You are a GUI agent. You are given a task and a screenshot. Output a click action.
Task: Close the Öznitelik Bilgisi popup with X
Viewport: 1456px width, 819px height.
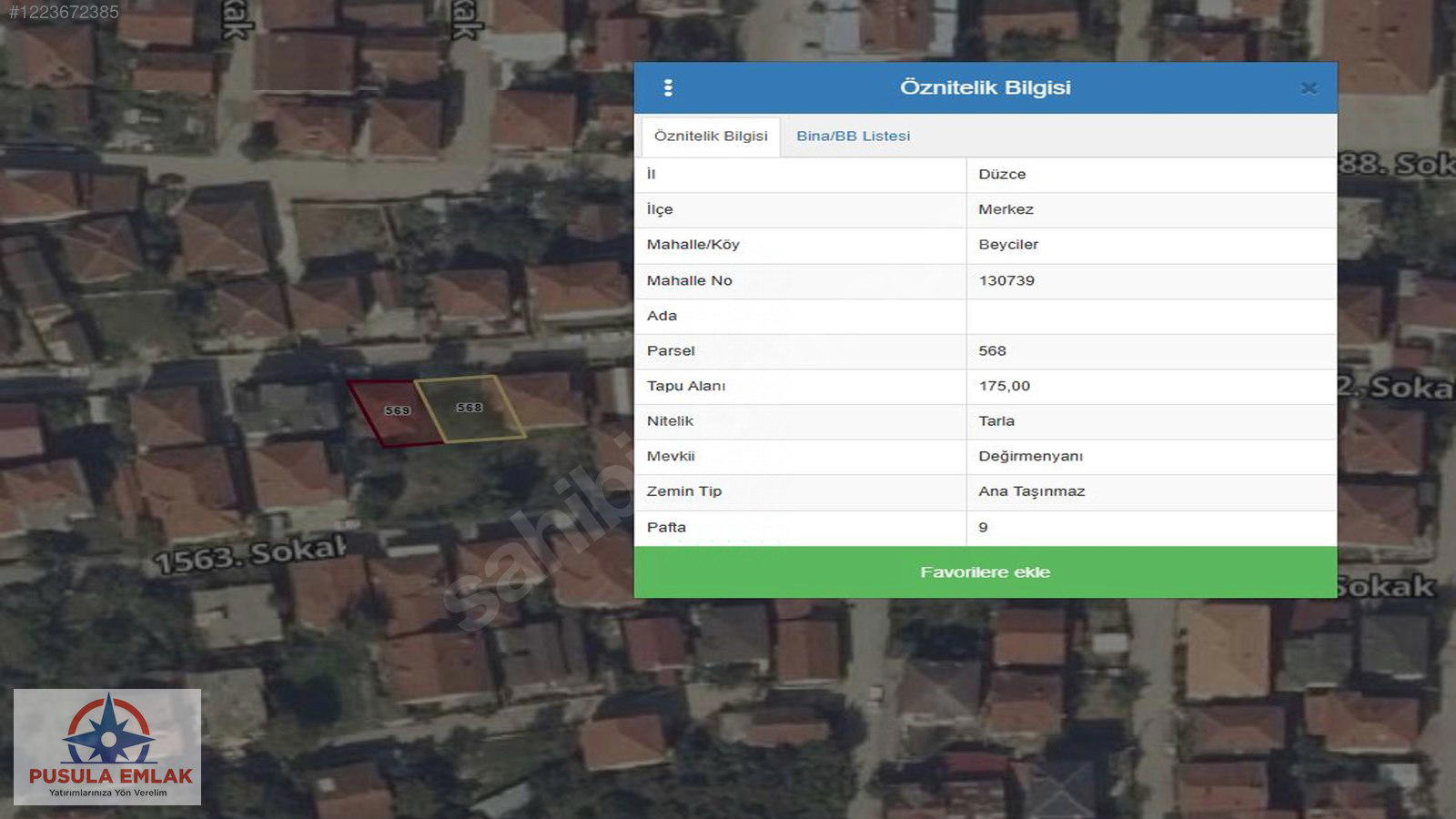tap(1309, 88)
